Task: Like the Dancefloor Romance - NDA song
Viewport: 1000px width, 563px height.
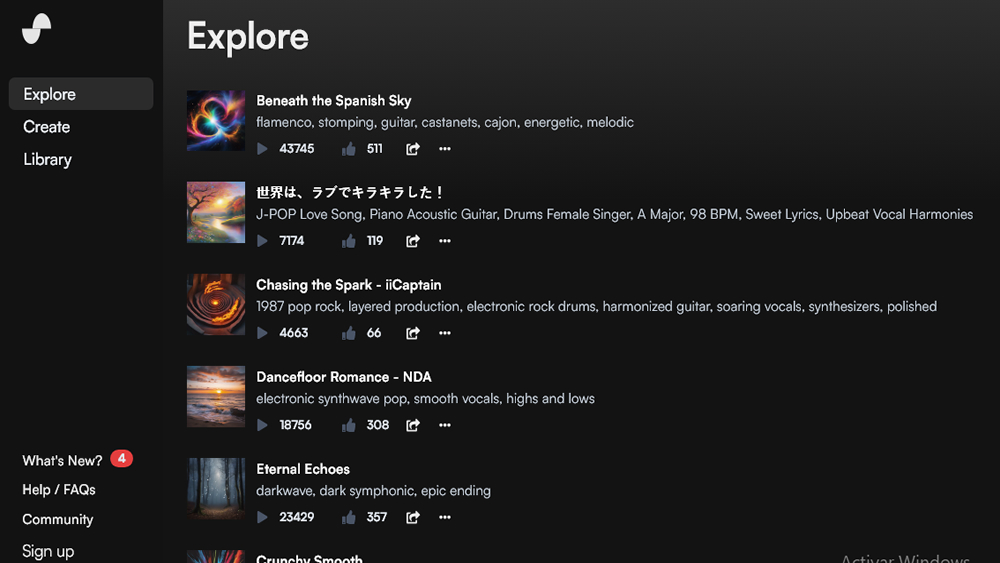Action: 349,425
